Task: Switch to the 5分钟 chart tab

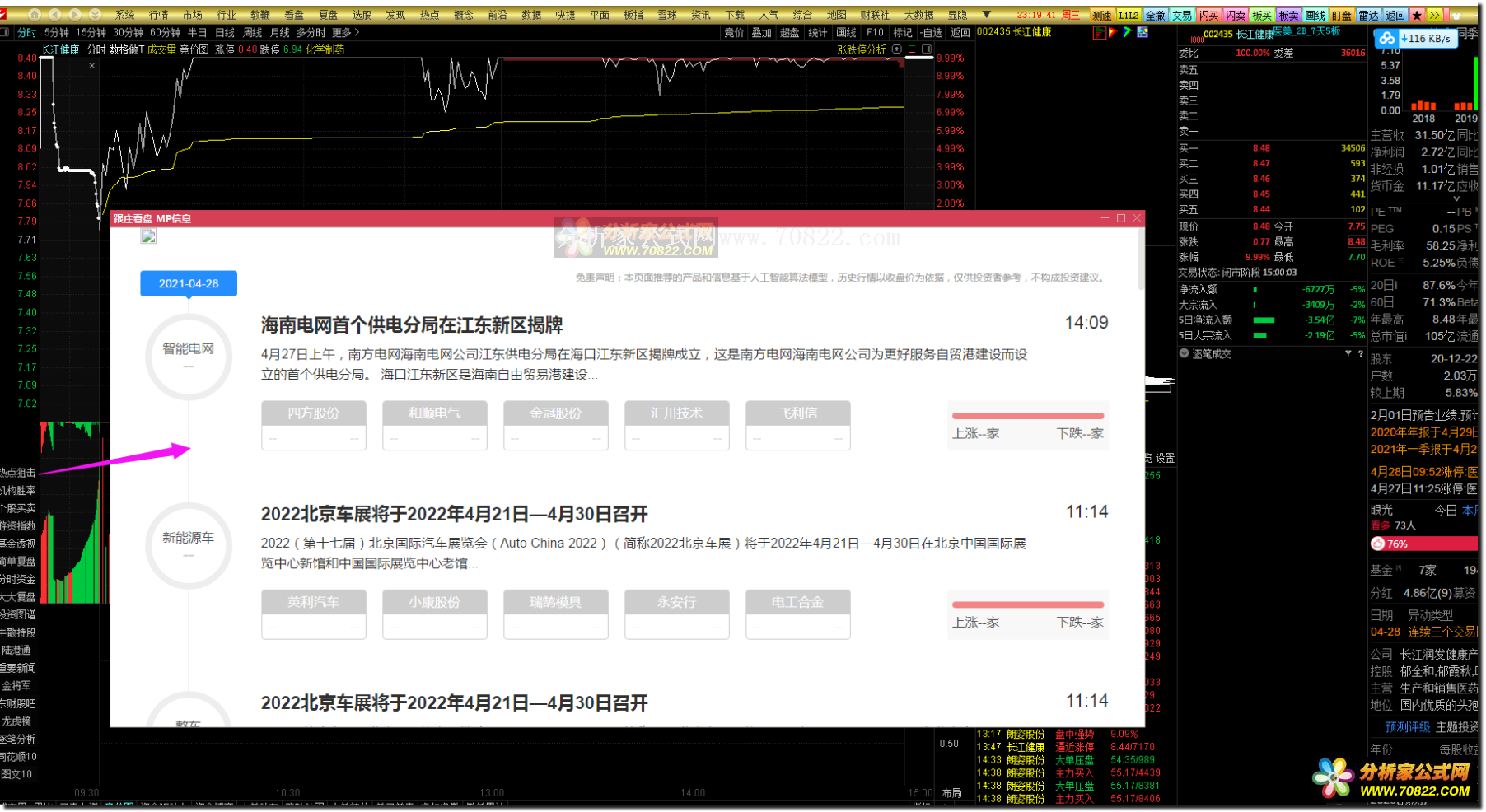Action: (x=57, y=32)
